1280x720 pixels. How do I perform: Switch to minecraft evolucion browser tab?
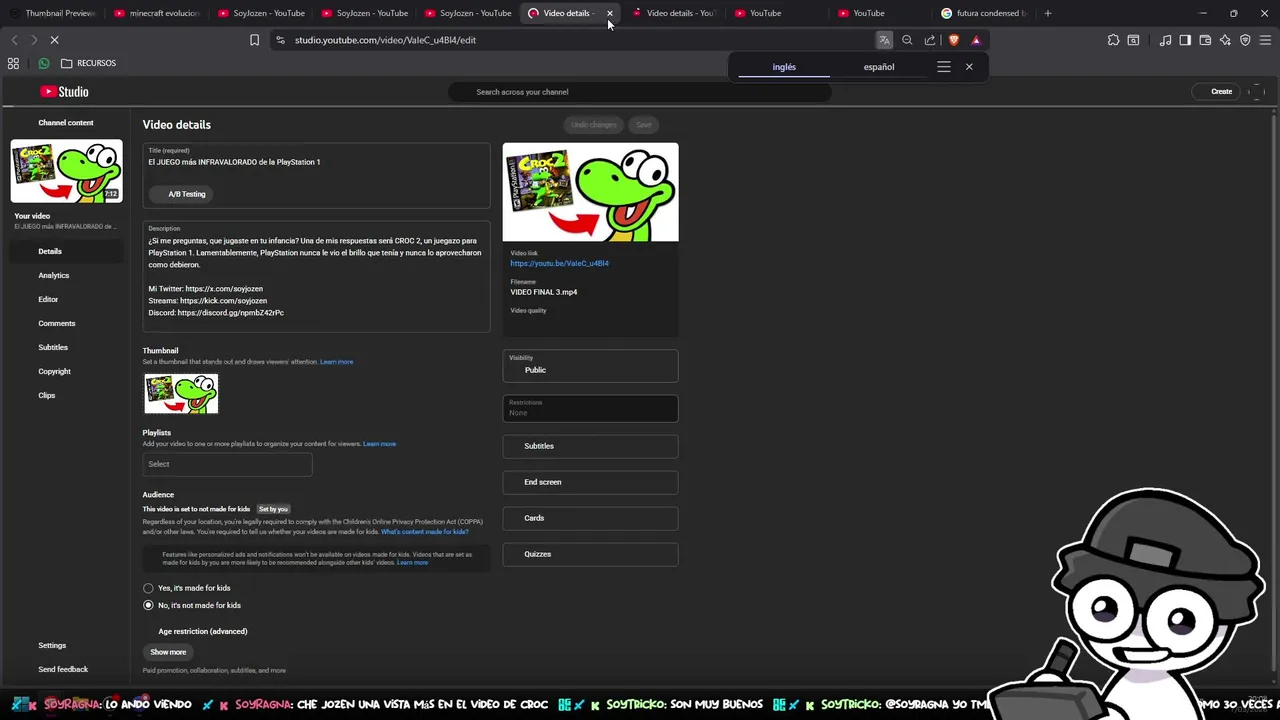click(x=157, y=13)
